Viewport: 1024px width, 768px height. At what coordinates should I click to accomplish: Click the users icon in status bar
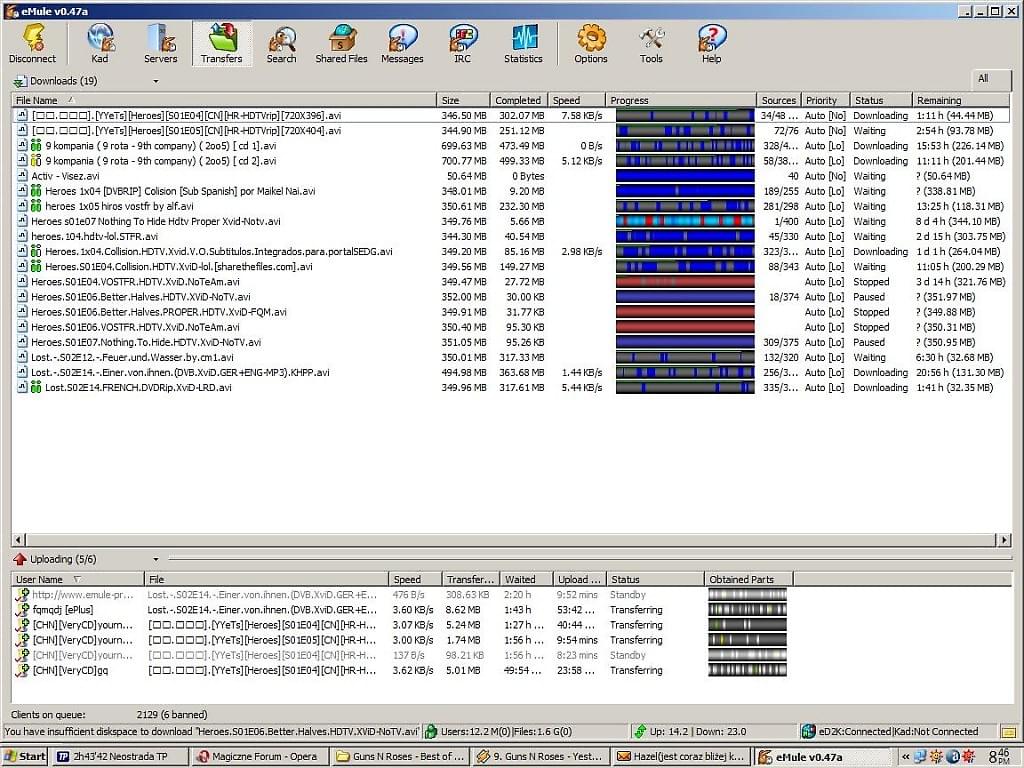click(431, 731)
